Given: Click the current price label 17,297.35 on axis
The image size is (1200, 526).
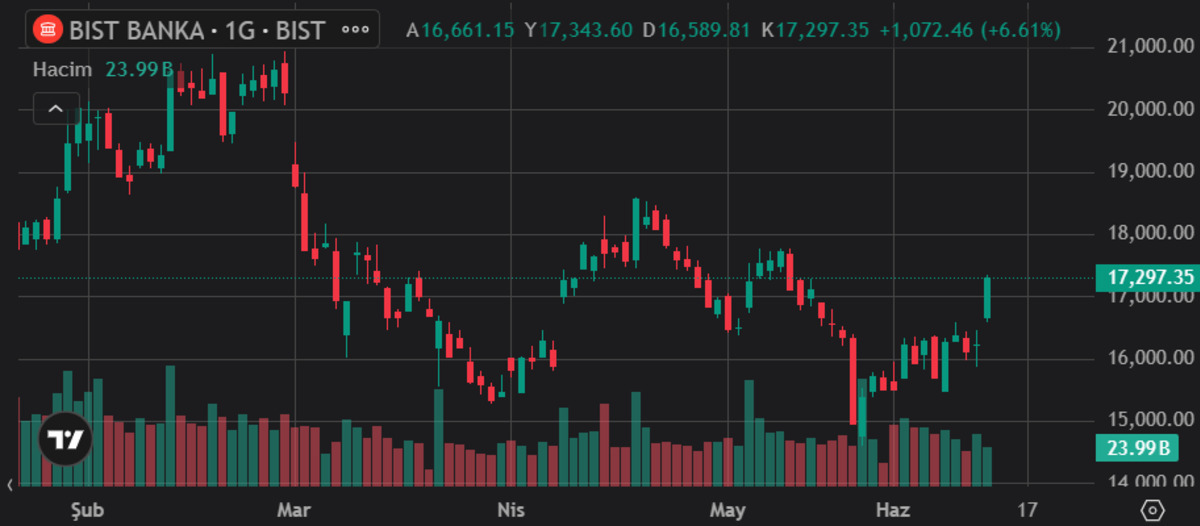Looking at the screenshot, I should pos(1146,277).
